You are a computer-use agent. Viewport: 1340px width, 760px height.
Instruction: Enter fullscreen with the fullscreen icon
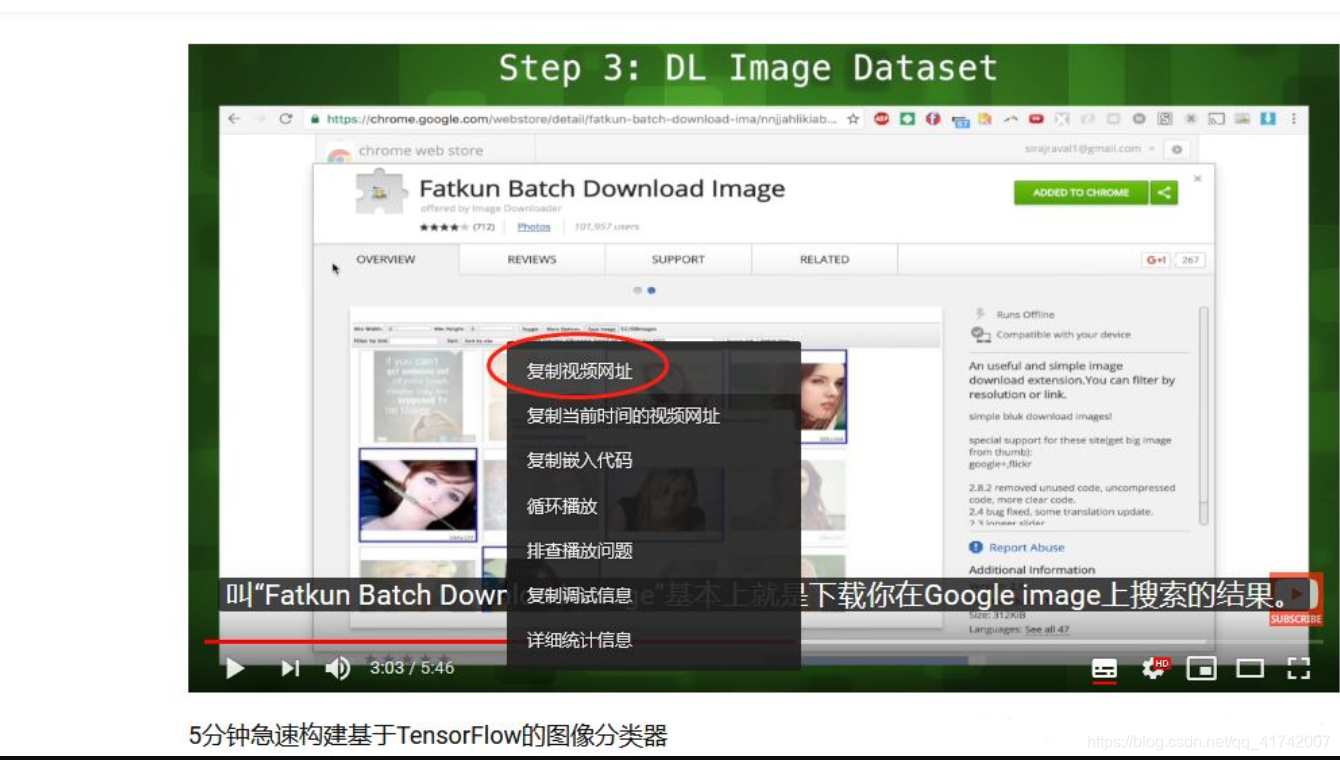point(1298,668)
